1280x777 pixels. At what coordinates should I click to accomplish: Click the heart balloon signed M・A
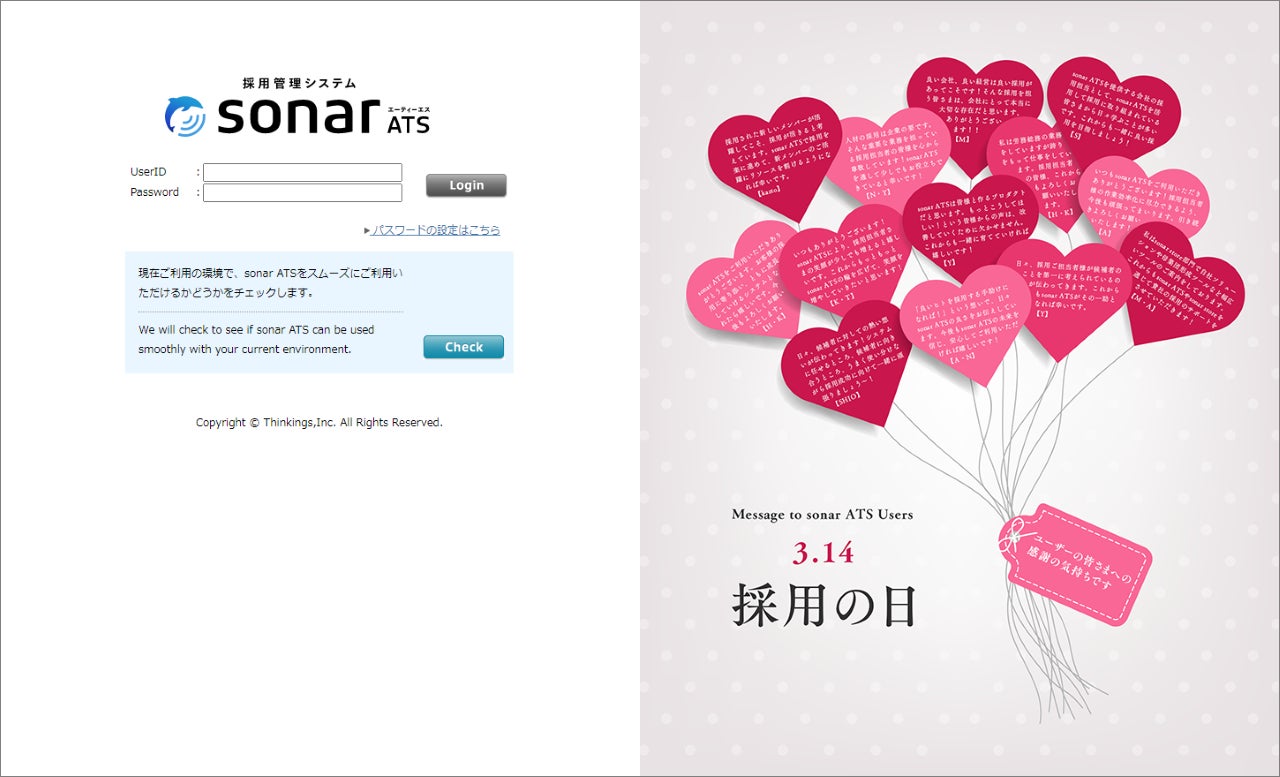1183,282
